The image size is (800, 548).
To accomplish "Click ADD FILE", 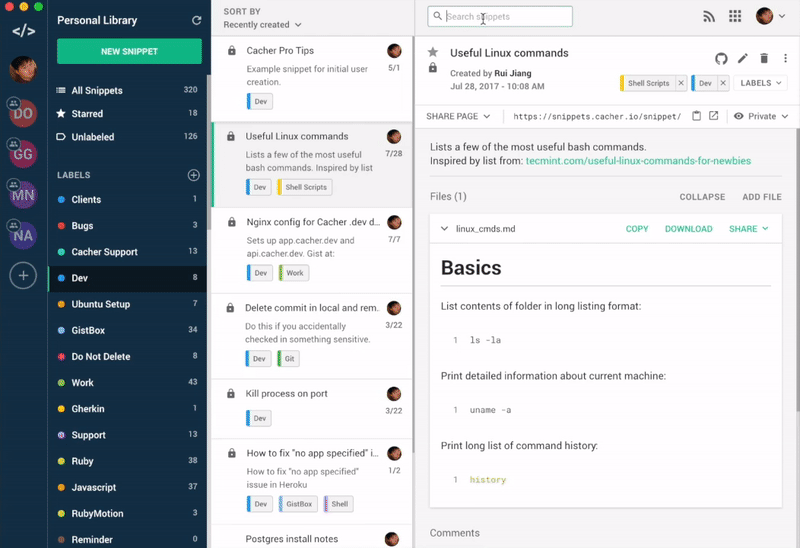I will 762,197.
